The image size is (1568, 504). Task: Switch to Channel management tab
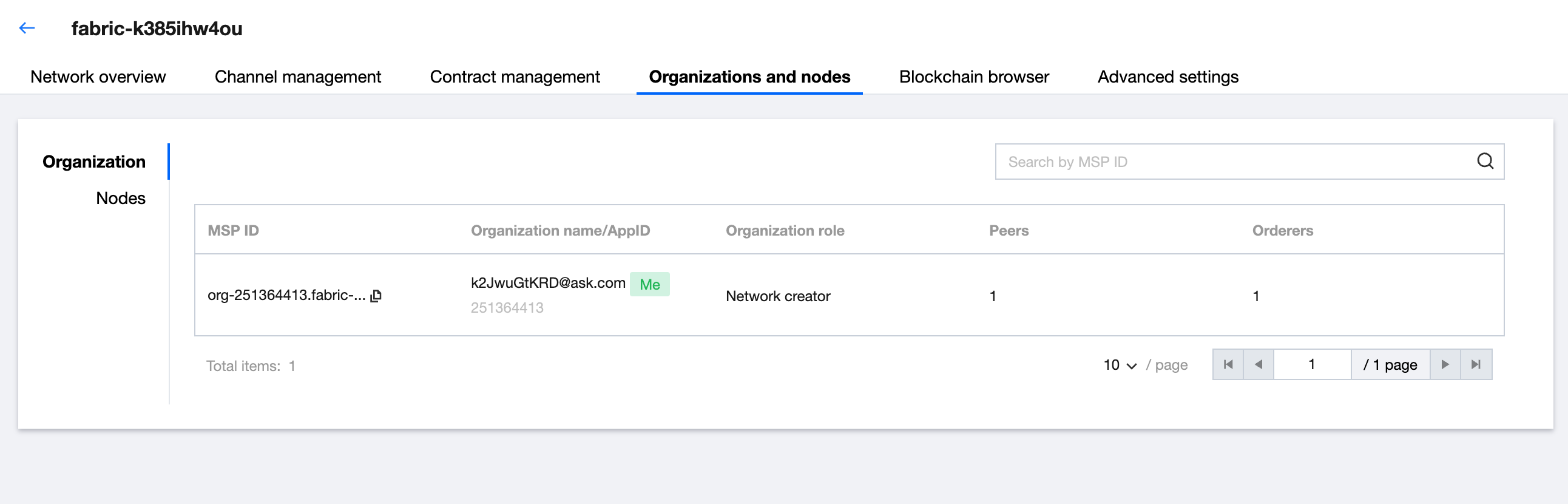298,77
